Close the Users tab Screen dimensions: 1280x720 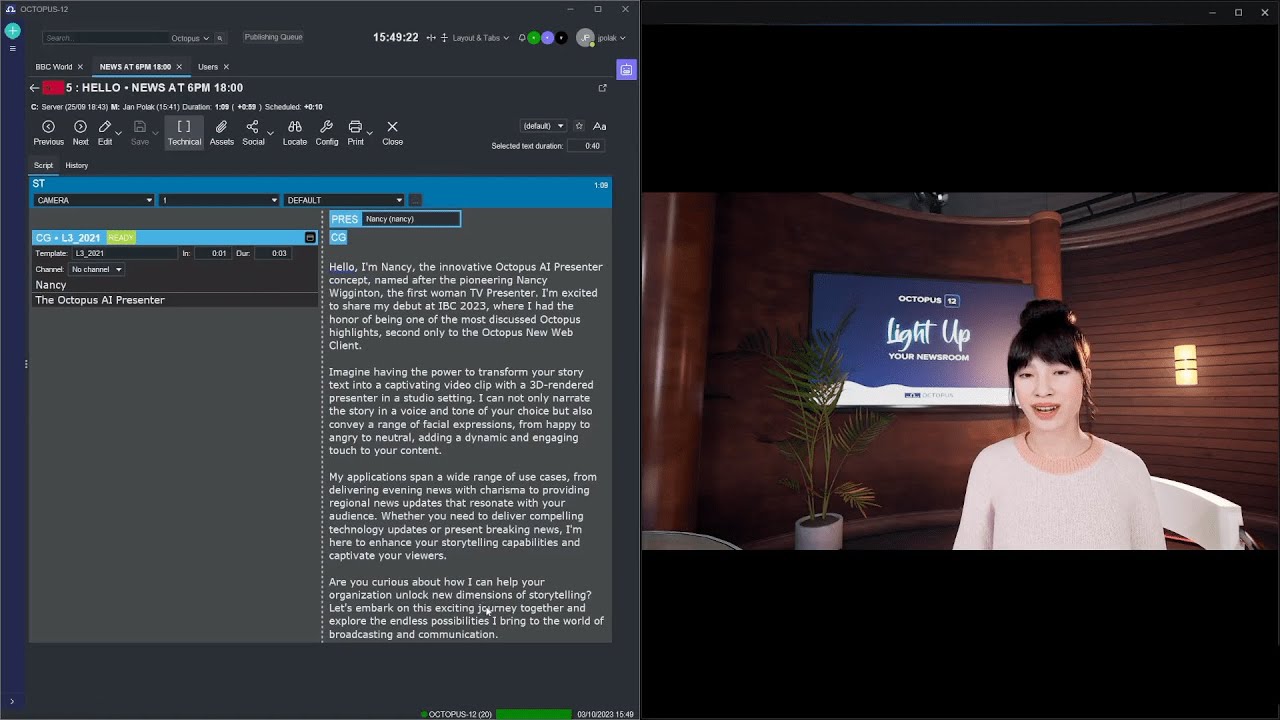point(226,67)
